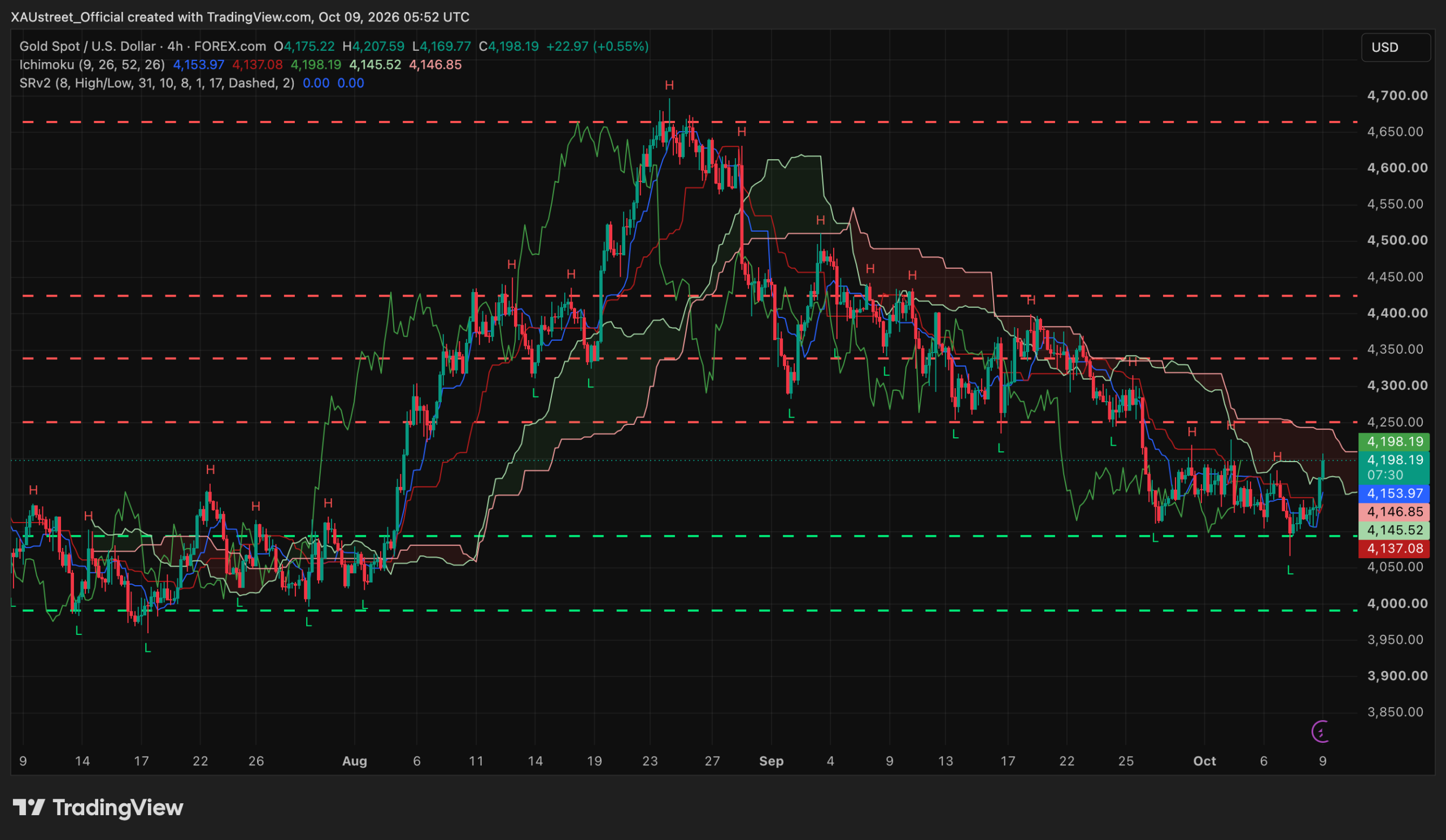Viewport: 1446px width, 840px height.
Task: Click the C4,198.19 close value in header
Action: pos(509,46)
